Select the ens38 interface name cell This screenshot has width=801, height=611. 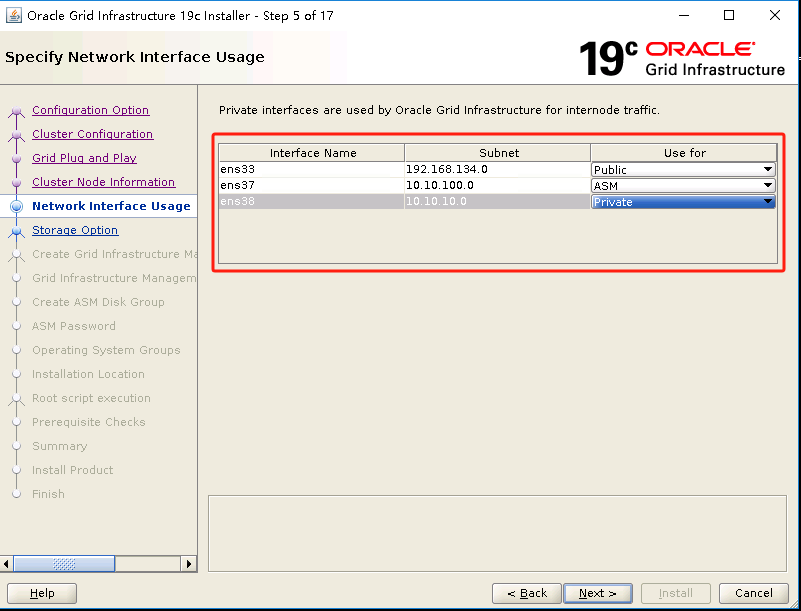coord(312,201)
